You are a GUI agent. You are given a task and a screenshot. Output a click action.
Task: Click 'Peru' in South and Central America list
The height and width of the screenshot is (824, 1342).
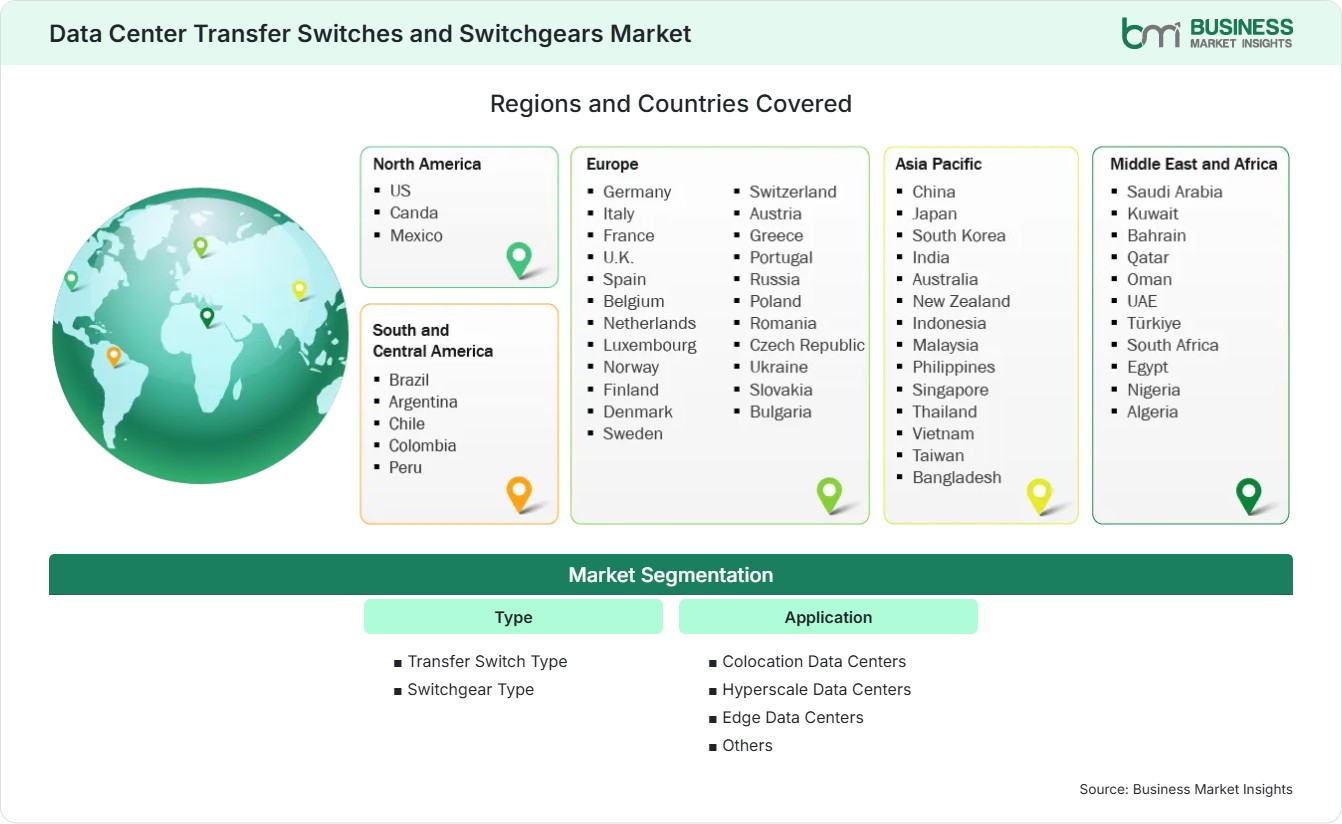coord(405,467)
